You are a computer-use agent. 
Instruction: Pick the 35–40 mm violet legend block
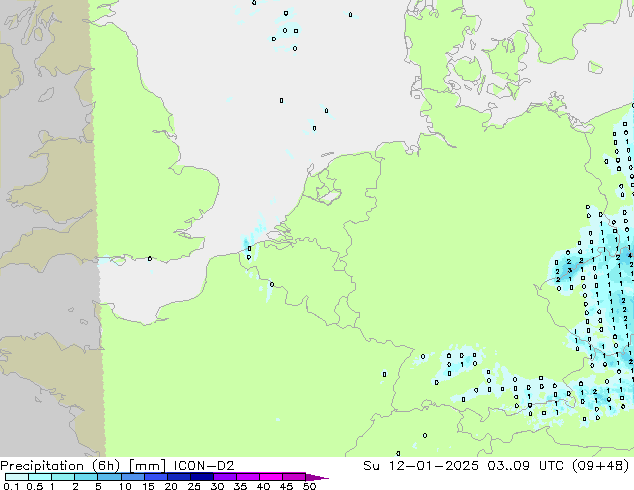click(x=248, y=477)
